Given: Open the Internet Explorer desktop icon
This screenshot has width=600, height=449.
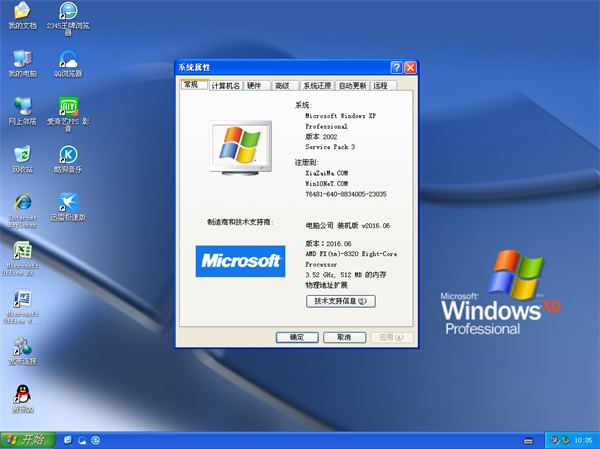Looking at the screenshot, I should [22, 201].
